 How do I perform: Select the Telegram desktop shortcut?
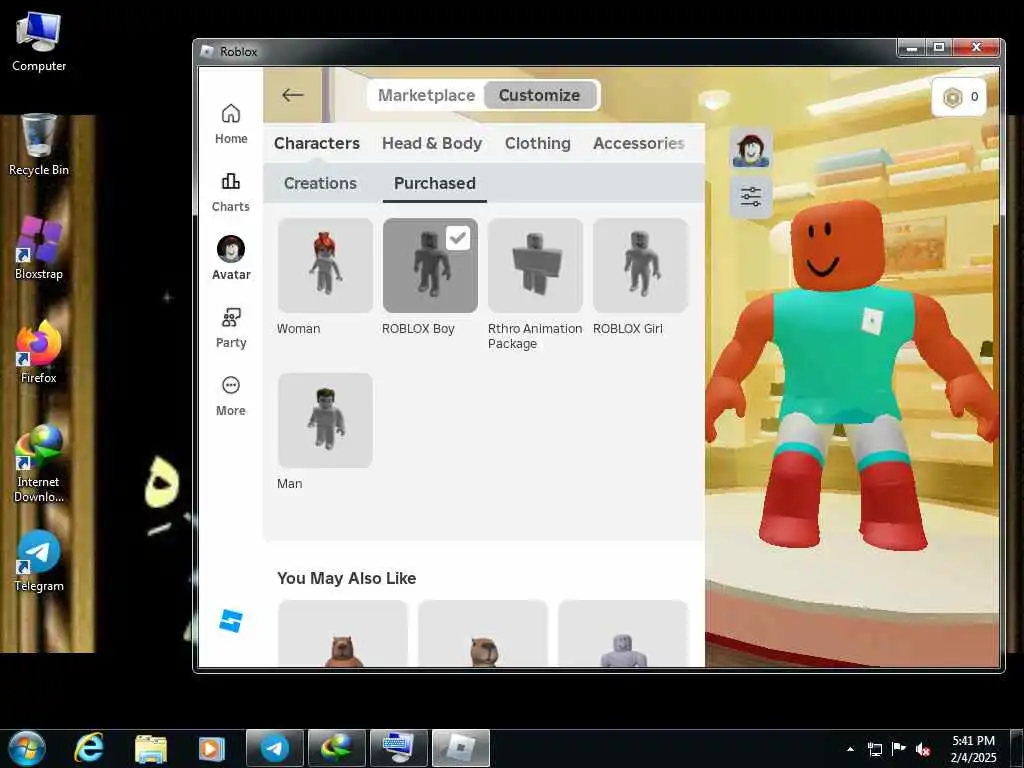point(39,561)
